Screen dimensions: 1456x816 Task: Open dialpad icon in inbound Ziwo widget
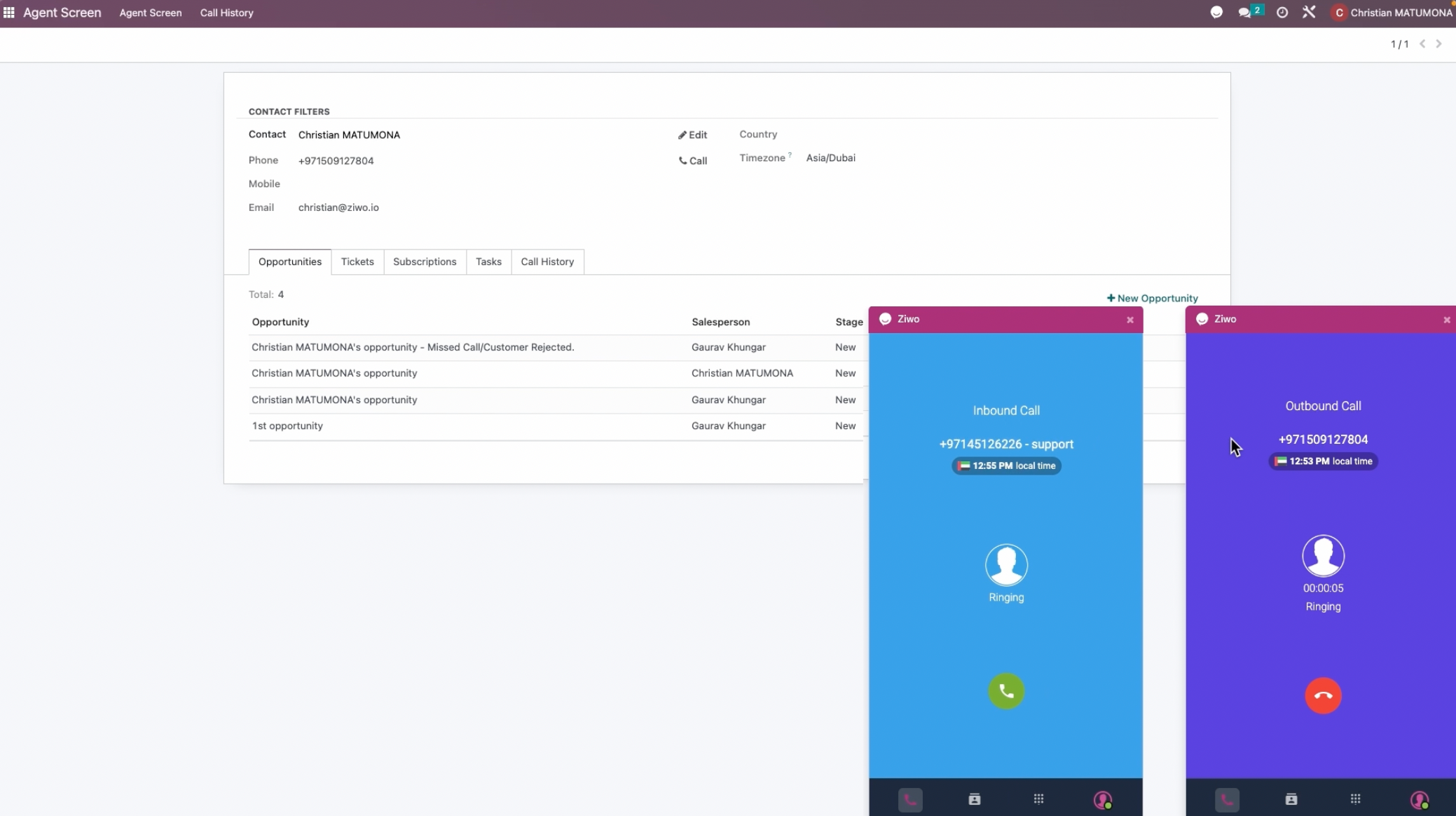click(1038, 798)
